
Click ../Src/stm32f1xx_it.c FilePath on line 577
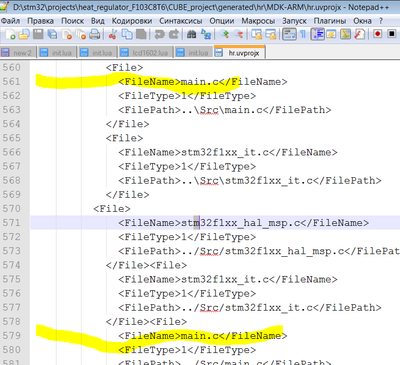coord(250,308)
